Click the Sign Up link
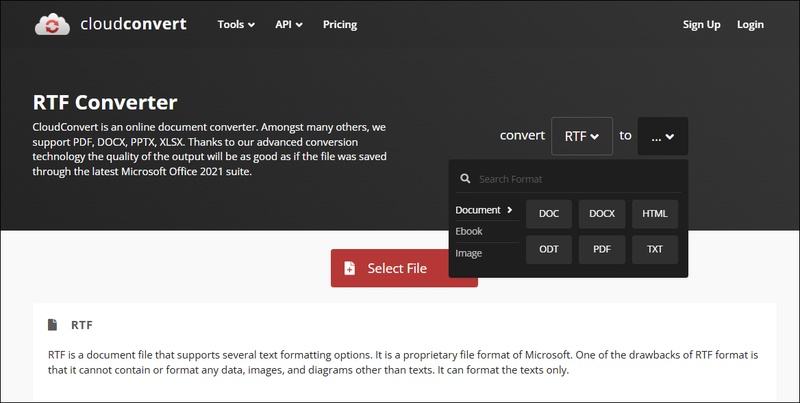This screenshot has height=403, width=800. coord(702,24)
